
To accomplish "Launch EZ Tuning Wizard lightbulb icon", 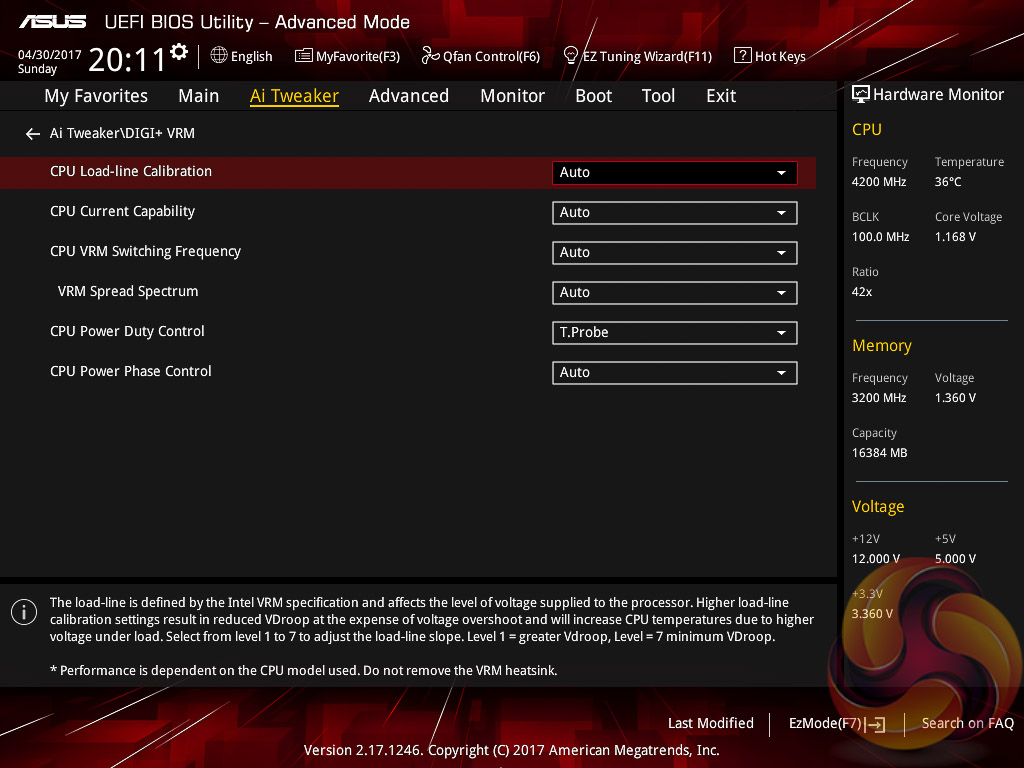I will (571, 56).
